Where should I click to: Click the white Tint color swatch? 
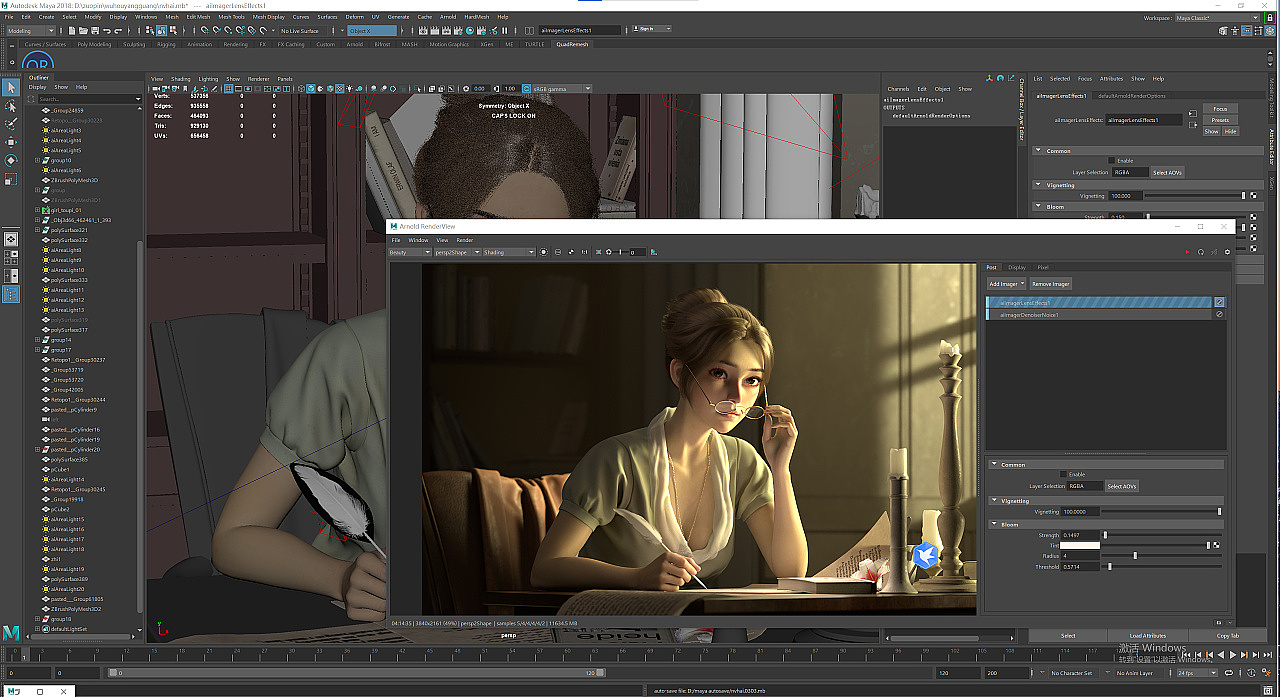tap(1080, 545)
